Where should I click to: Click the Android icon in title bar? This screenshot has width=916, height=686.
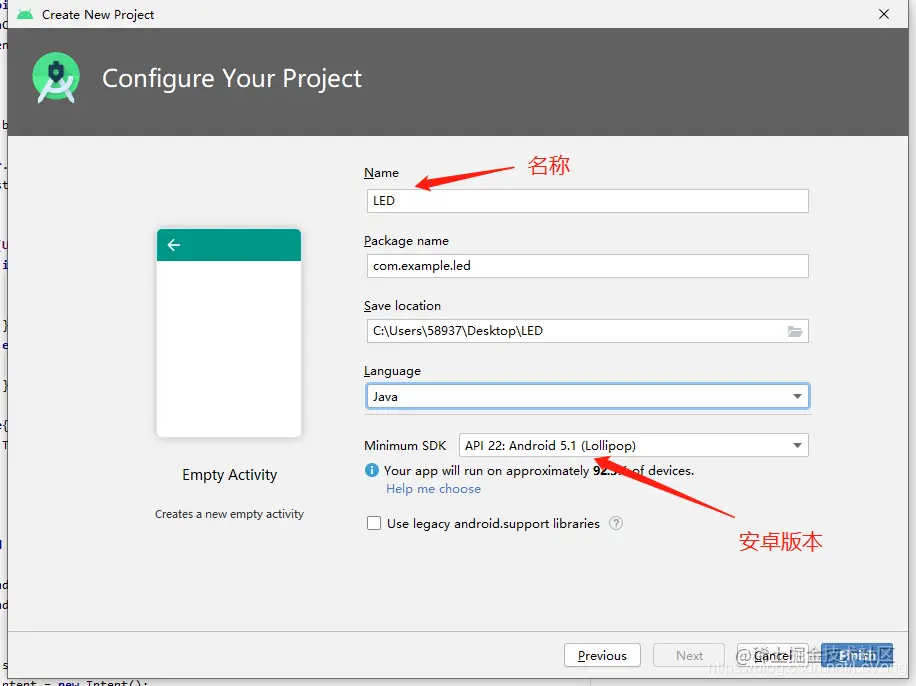(25, 14)
